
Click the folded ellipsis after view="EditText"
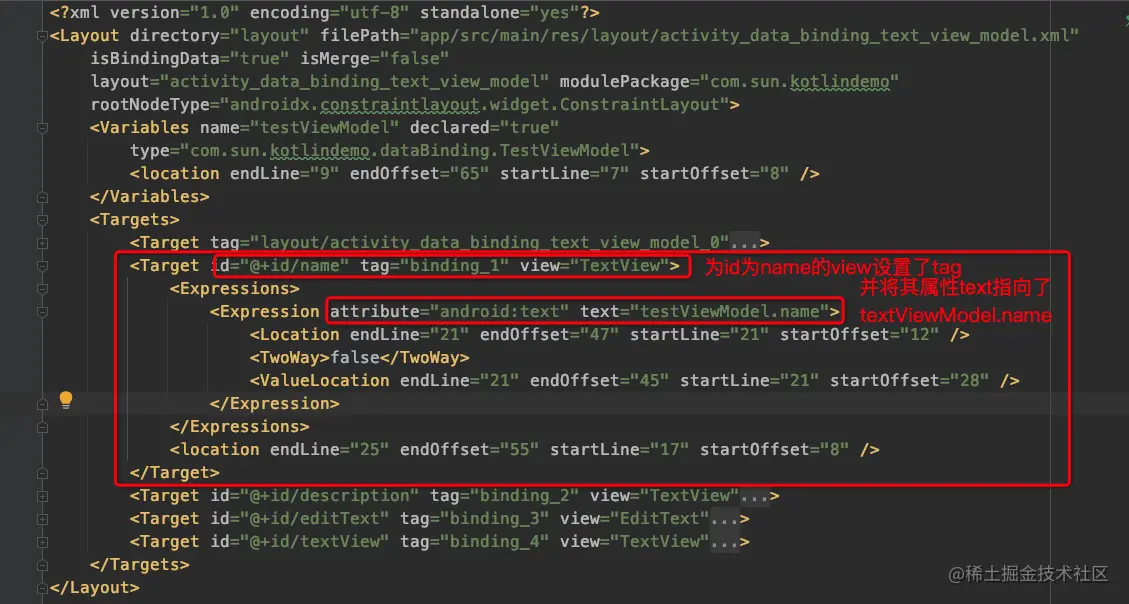[x=724, y=519]
